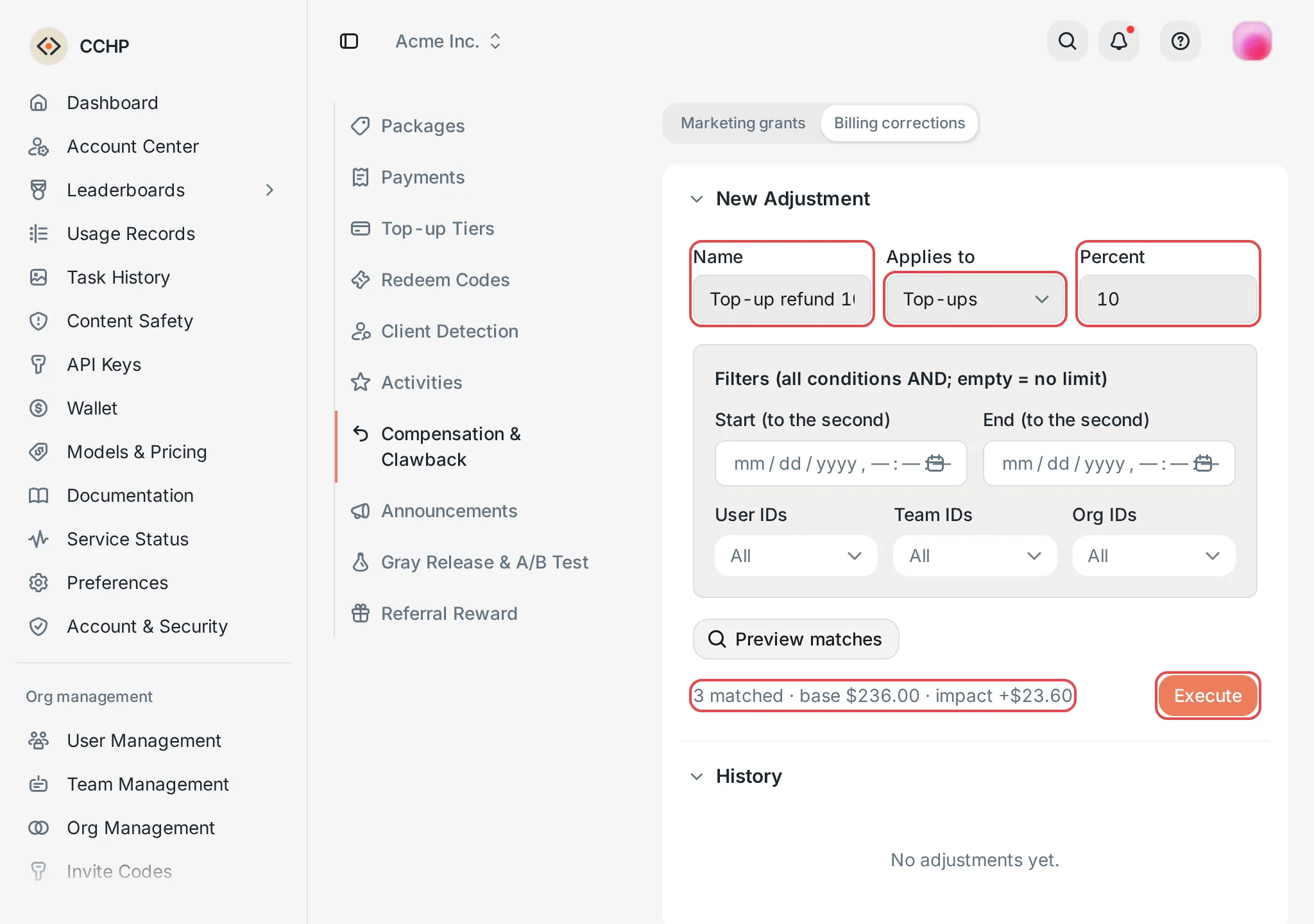Viewport: 1314px width, 924px height.
Task: Click the Name input field
Action: (x=782, y=299)
